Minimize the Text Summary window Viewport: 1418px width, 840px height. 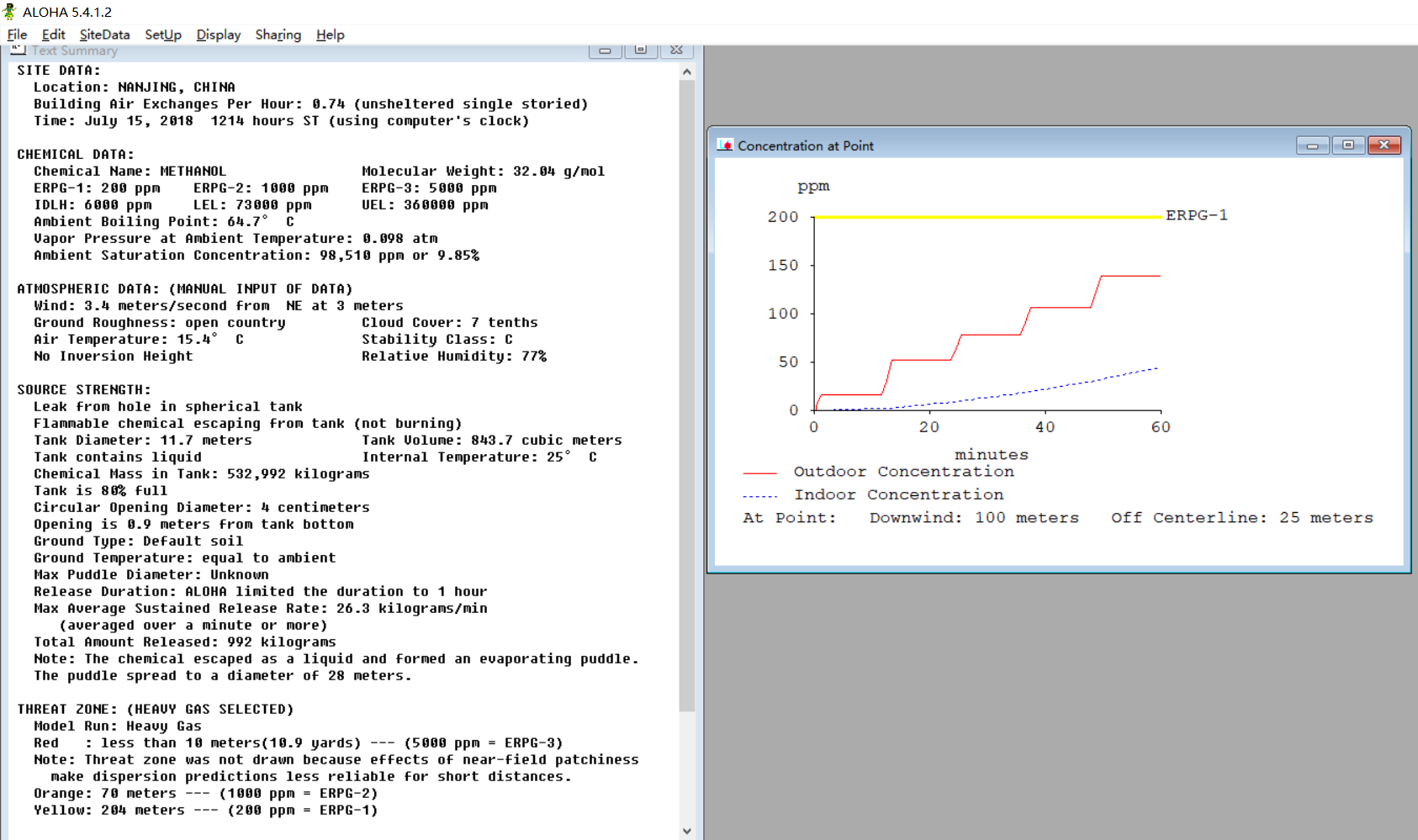(605, 51)
